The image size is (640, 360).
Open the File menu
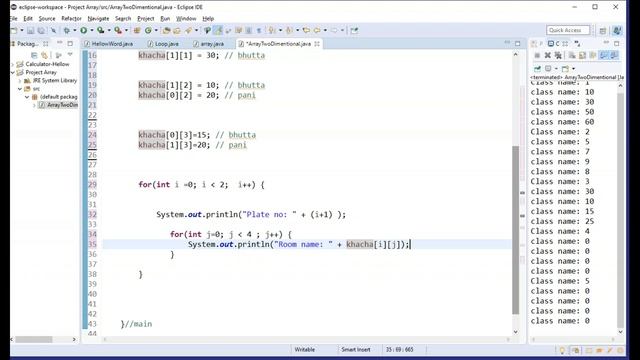tap(13, 18)
